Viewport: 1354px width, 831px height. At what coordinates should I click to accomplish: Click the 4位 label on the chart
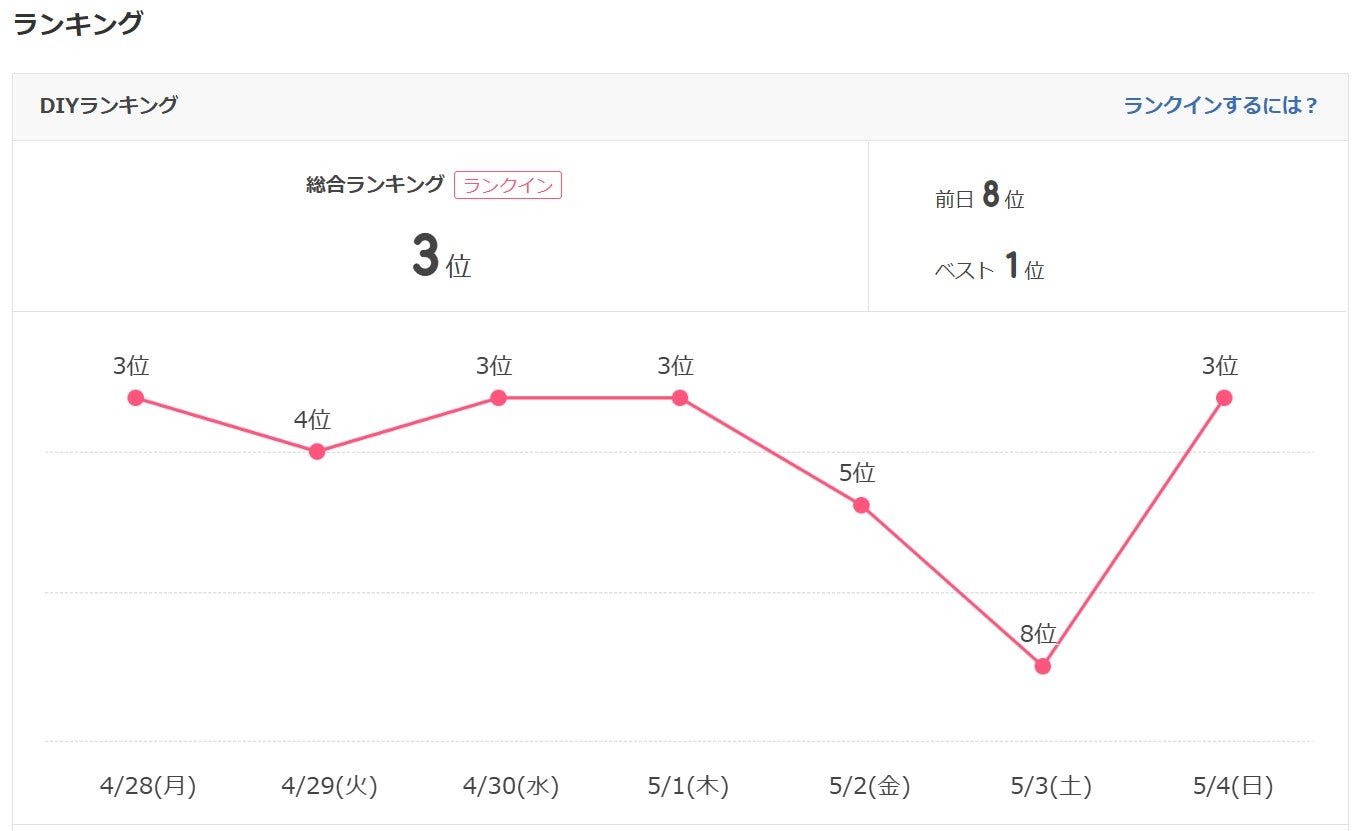(x=312, y=420)
